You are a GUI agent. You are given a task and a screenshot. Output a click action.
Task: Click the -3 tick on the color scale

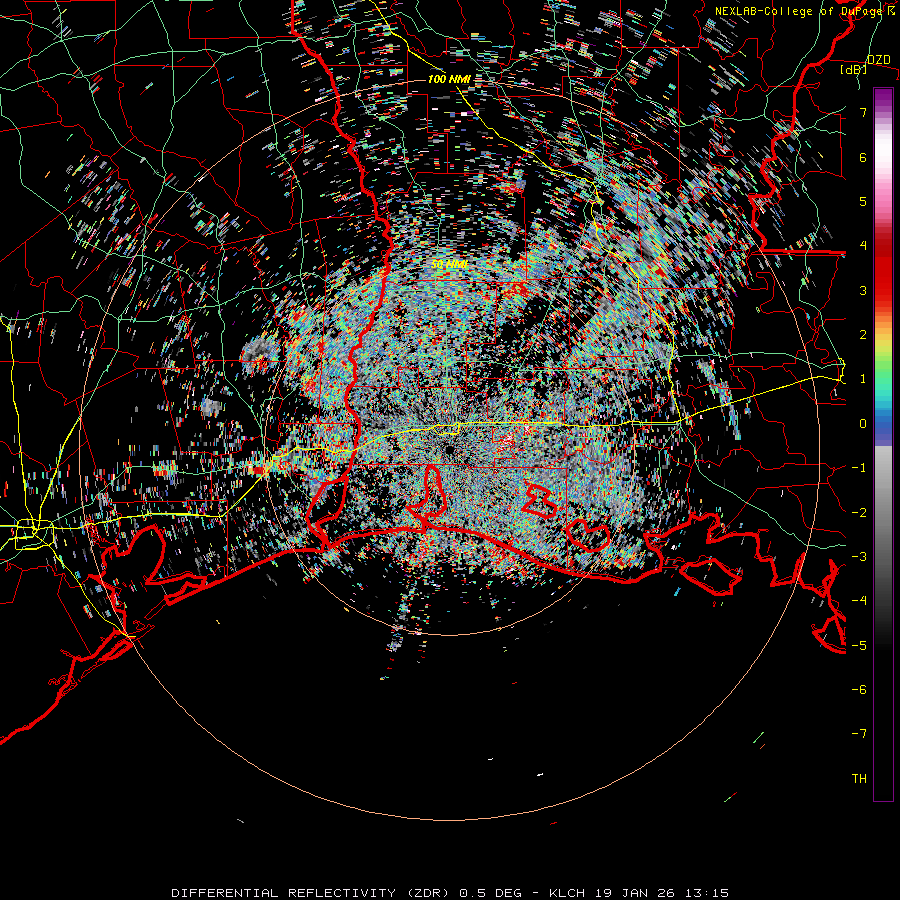pyautogui.click(x=859, y=557)
